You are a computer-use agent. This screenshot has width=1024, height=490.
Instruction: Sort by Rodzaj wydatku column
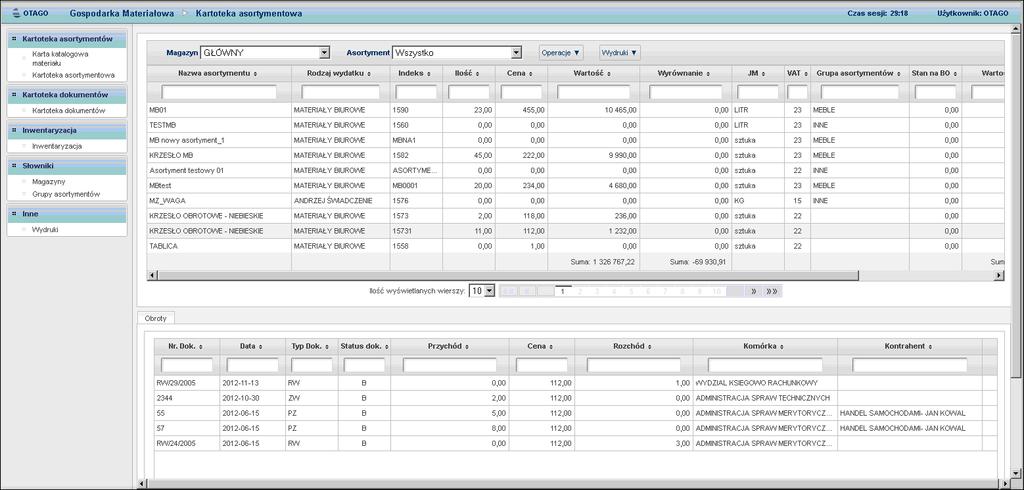[x=341, y=73]
